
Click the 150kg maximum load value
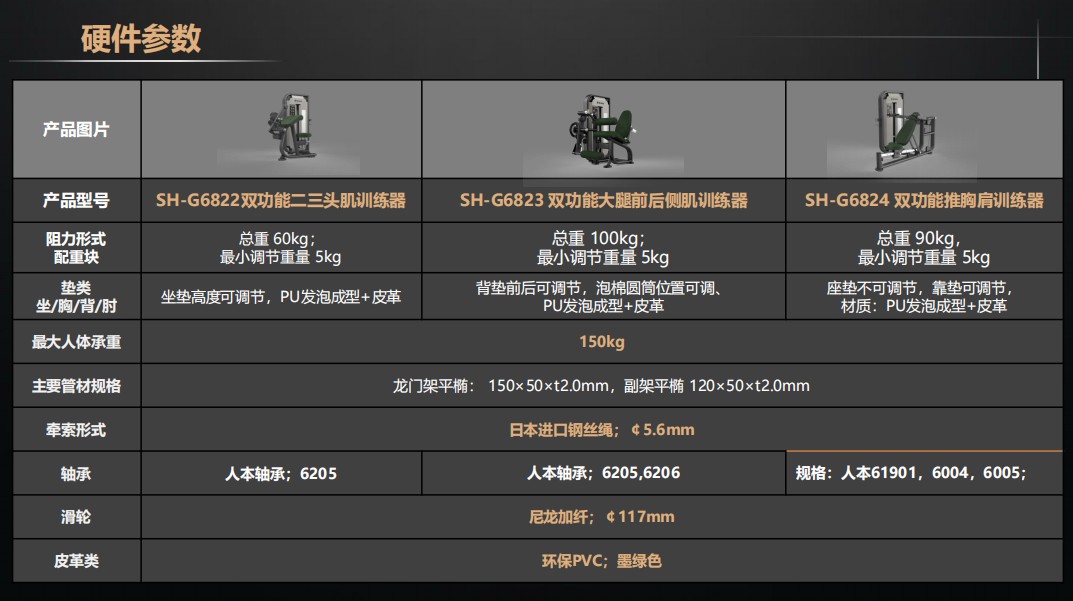[601, 342]
